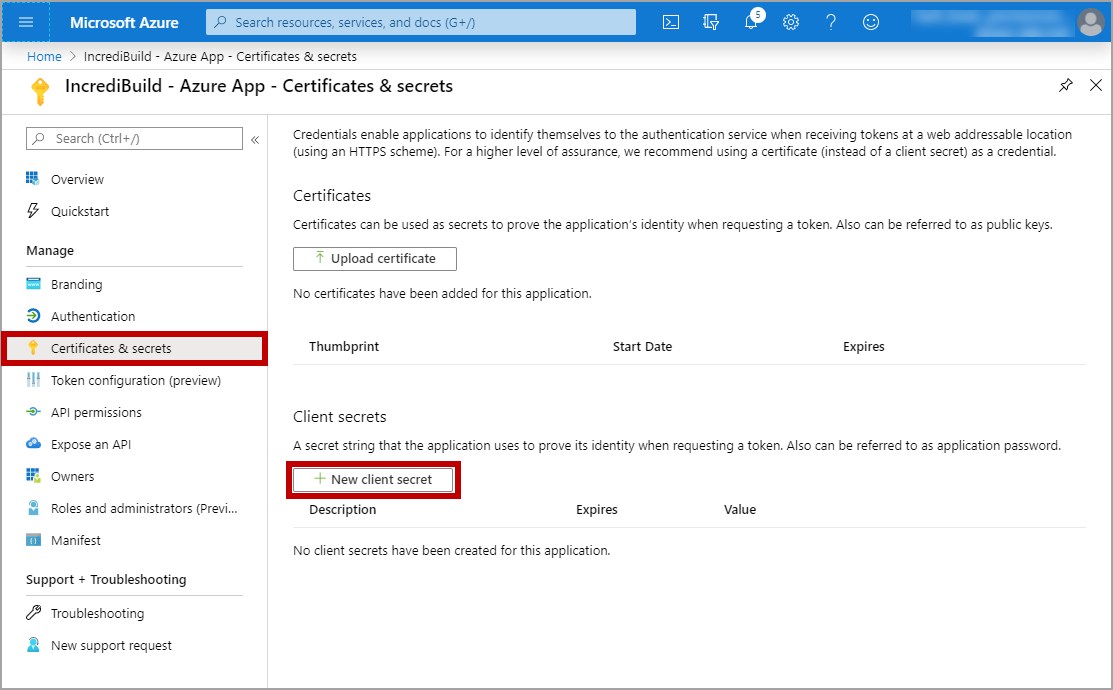Image resolution: width=1113 pixels, height=690 pixels.
Task: Click the New client secret button
Action: click(373, 479)
